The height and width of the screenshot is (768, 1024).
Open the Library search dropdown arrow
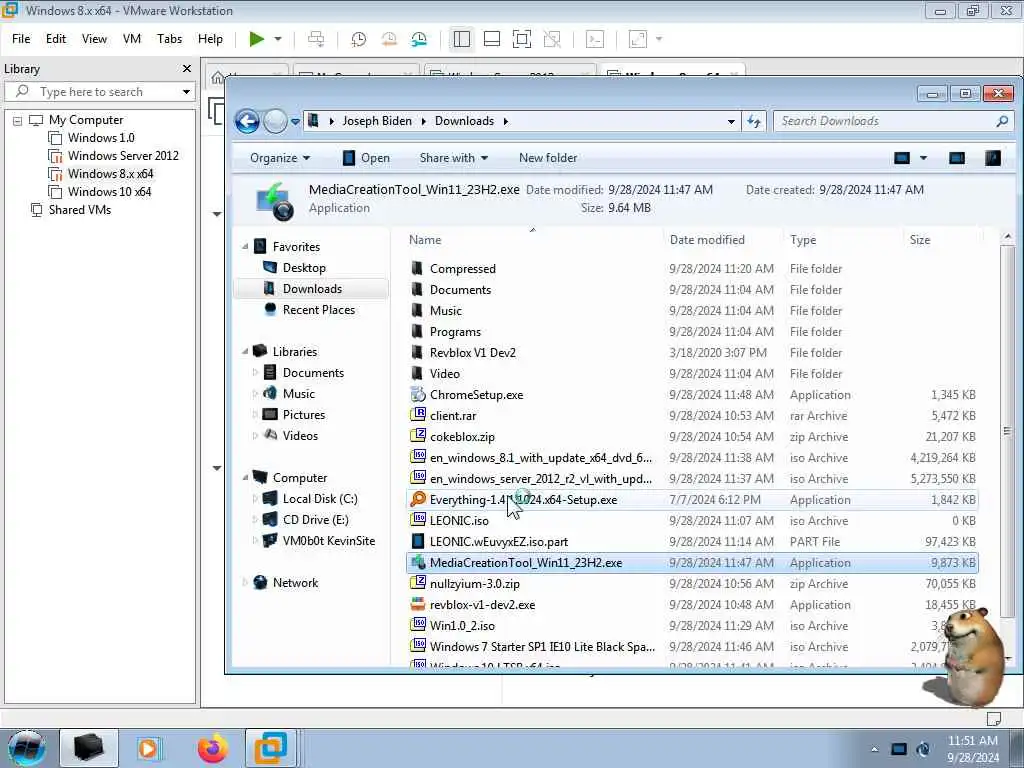tap(186, 91)
